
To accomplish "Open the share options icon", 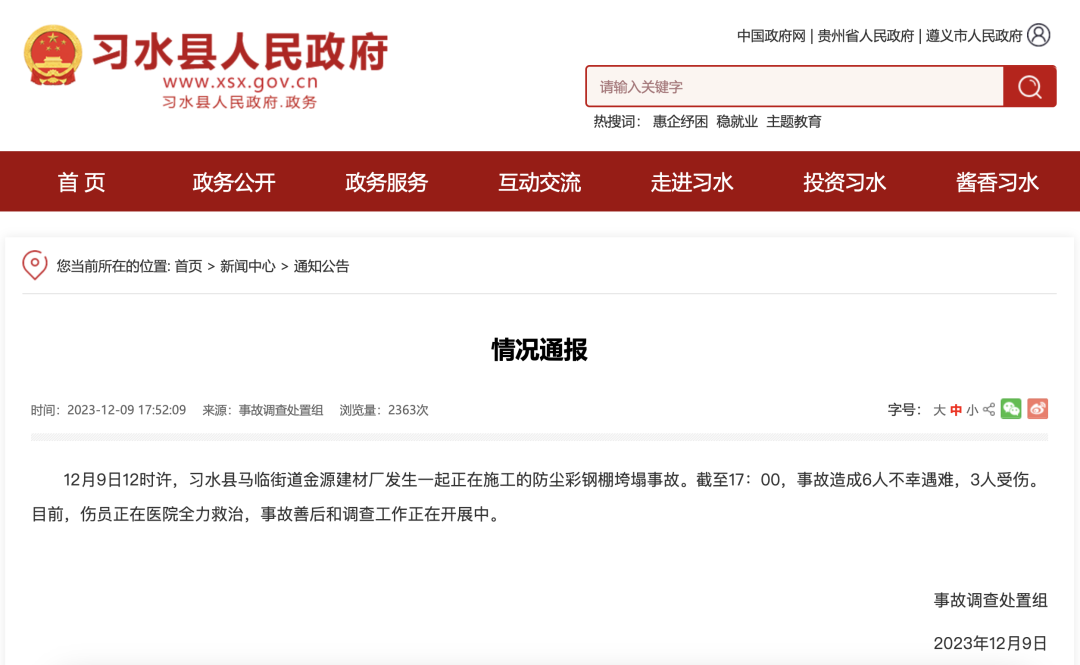I will tap(988, 409).
